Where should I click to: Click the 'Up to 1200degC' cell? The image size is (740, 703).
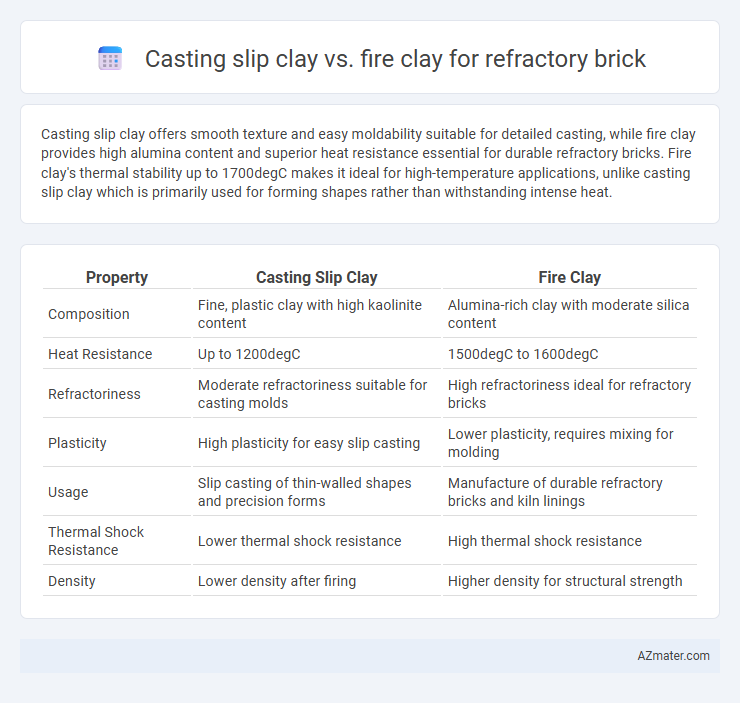coord(316,354)
